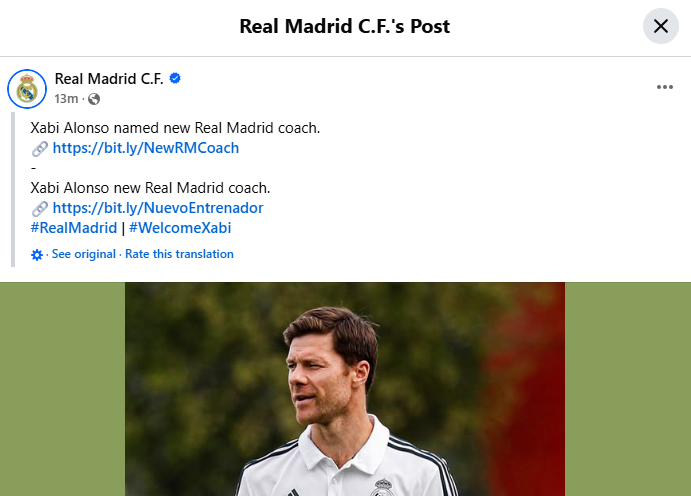The width and height of the screenshot is (691, 496).
Task: Click text 'Xabi Alonso named new Real Madrid coach'
Action: [175, 128]
